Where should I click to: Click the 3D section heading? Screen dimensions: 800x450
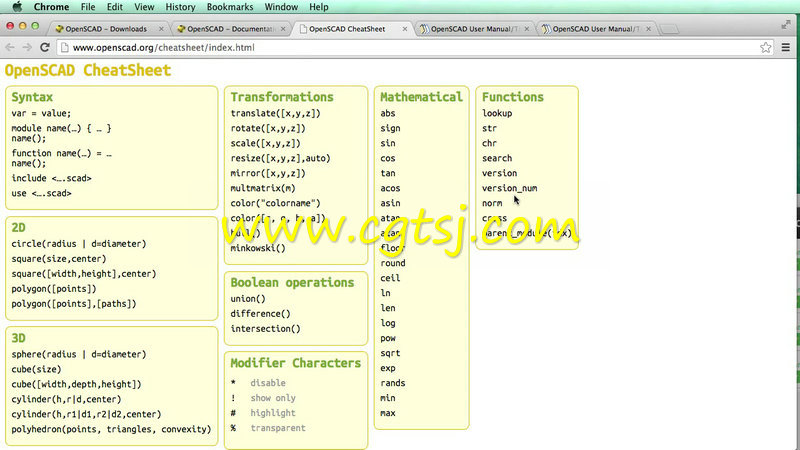pyautogui.click(x=18, y=338)
